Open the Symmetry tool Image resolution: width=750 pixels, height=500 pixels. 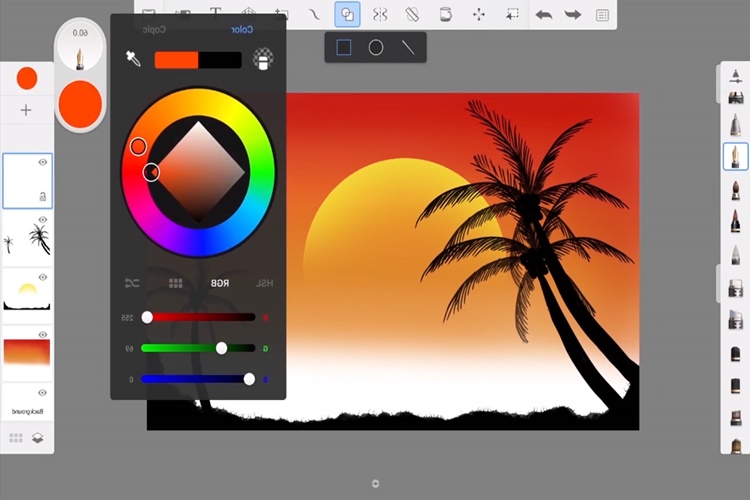pos(380,15)
